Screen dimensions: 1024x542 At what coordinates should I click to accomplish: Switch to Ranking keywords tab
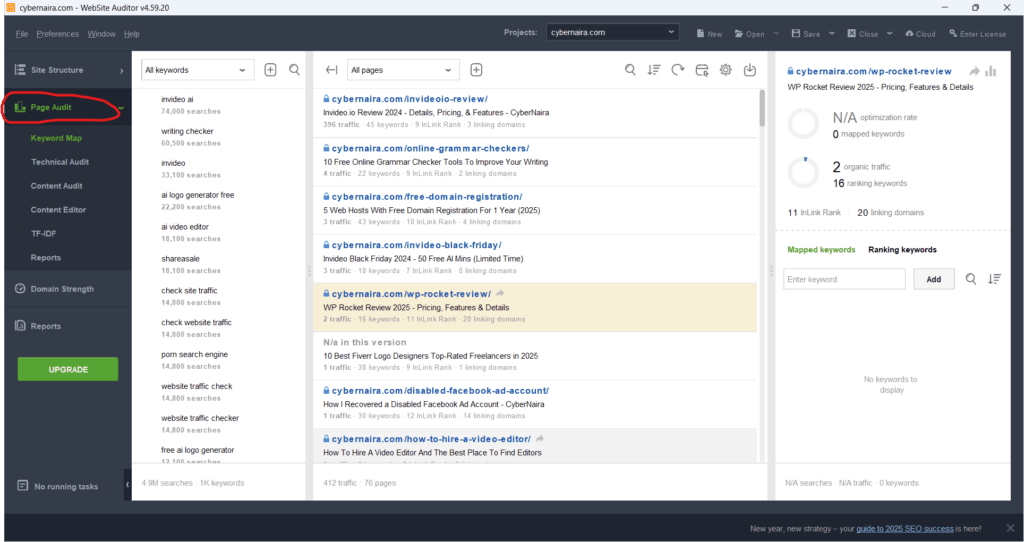coord(902,249)
